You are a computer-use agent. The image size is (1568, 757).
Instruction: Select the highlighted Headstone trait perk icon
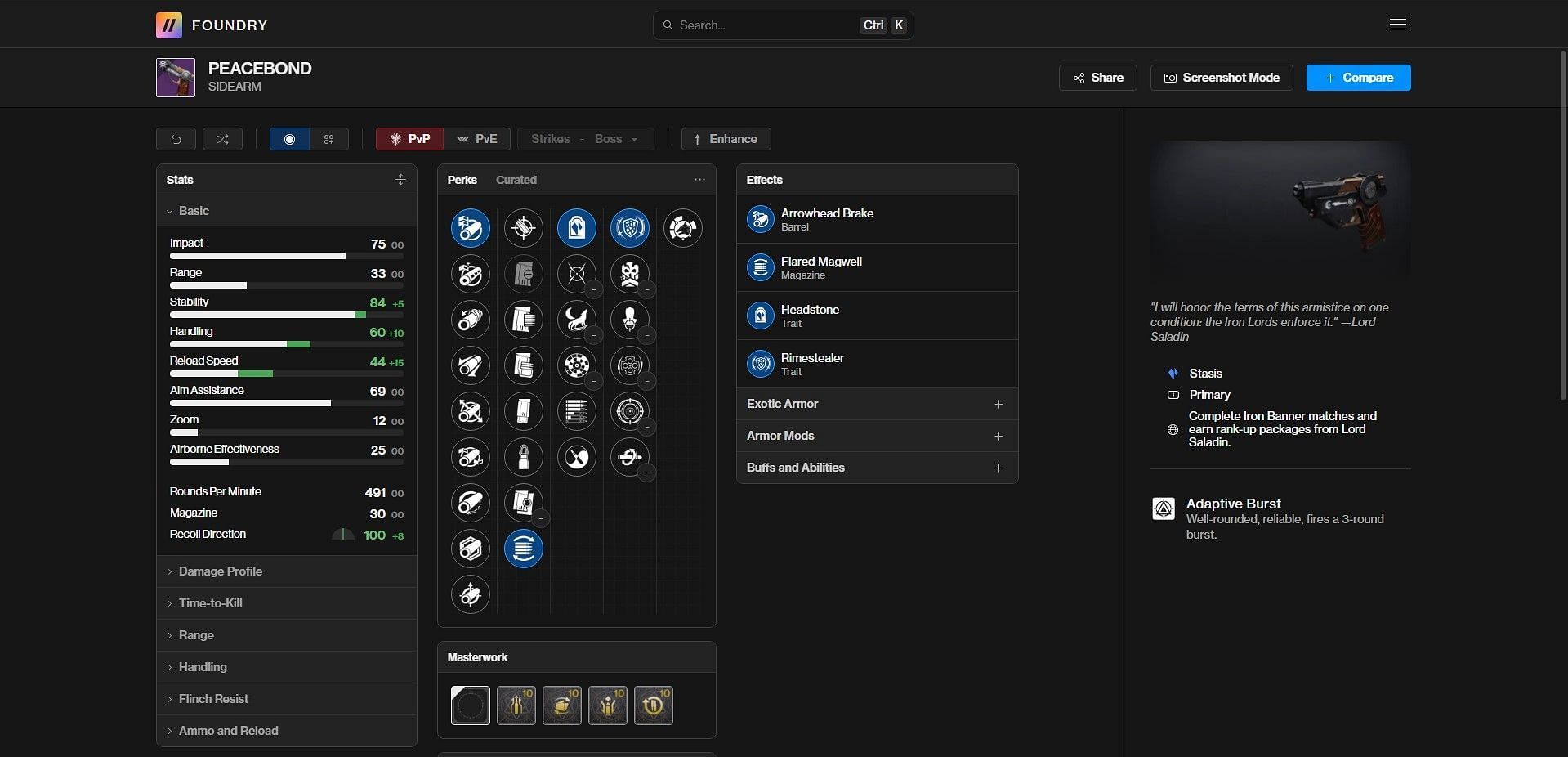coord(577,228)
